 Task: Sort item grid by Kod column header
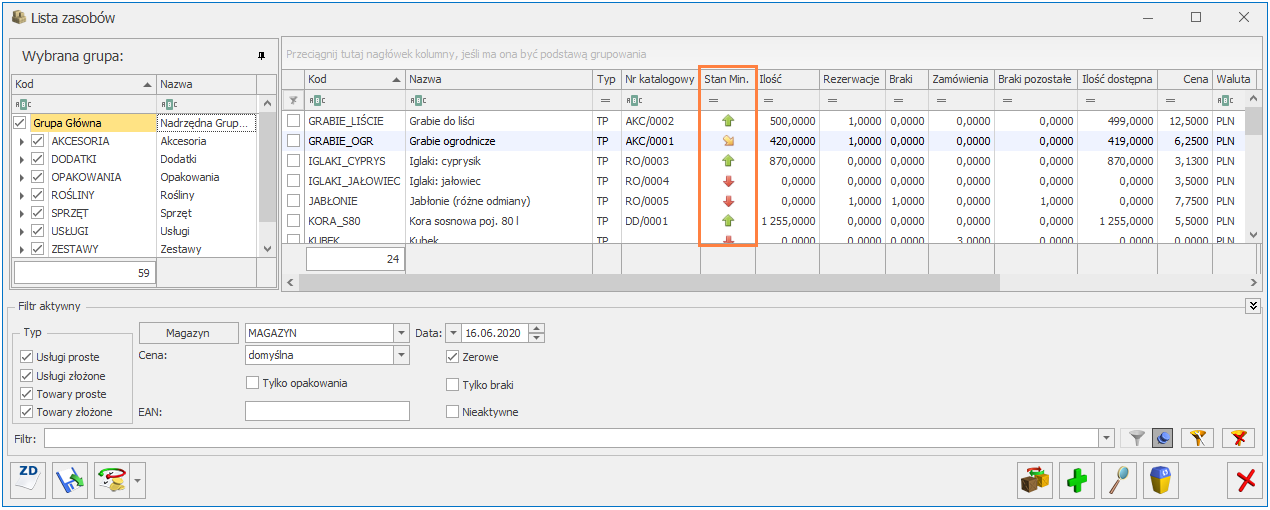click(x=354, y=79)
